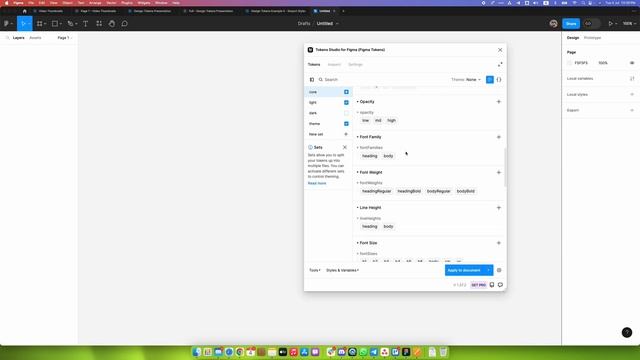Click the Share button
640x360 pixels.
click(x=571, y=24)
